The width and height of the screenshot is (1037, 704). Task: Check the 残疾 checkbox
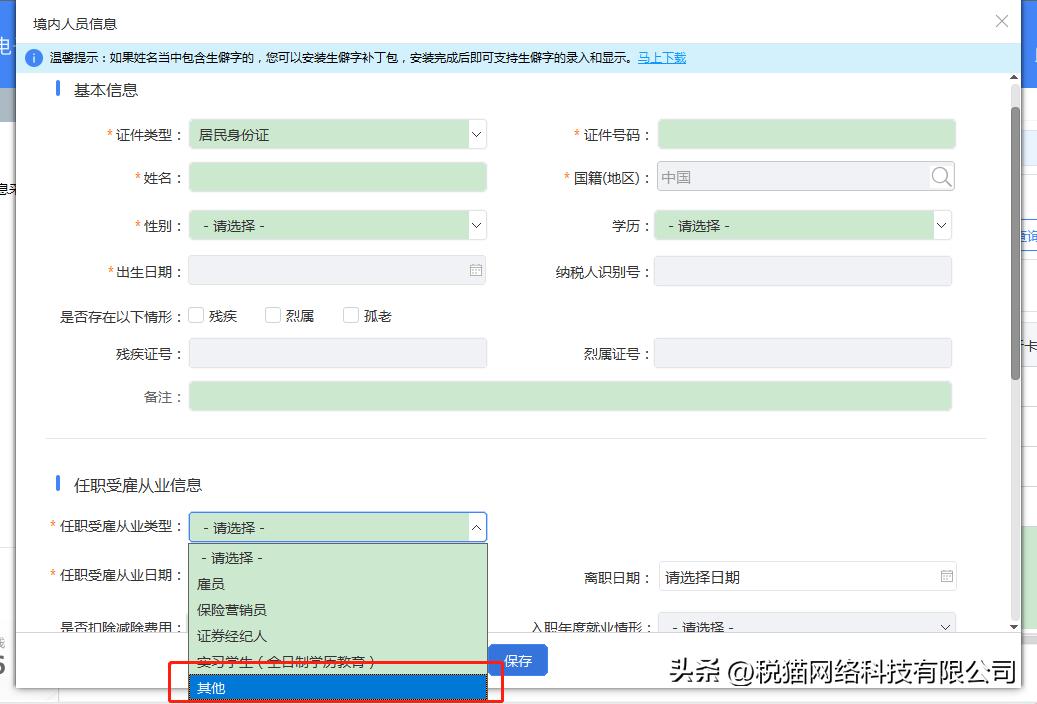tap(196, 314)
